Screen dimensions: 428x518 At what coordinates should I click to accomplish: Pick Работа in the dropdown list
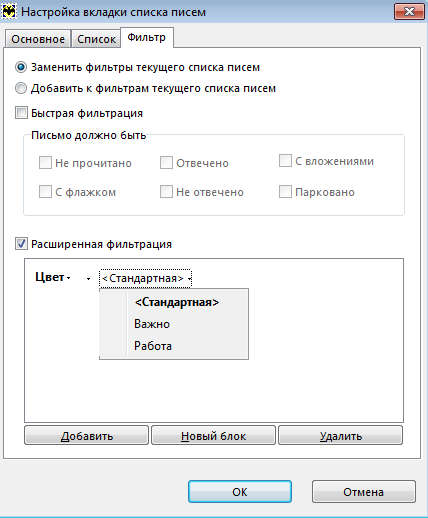pyautogui.click(x=153, y=346)
